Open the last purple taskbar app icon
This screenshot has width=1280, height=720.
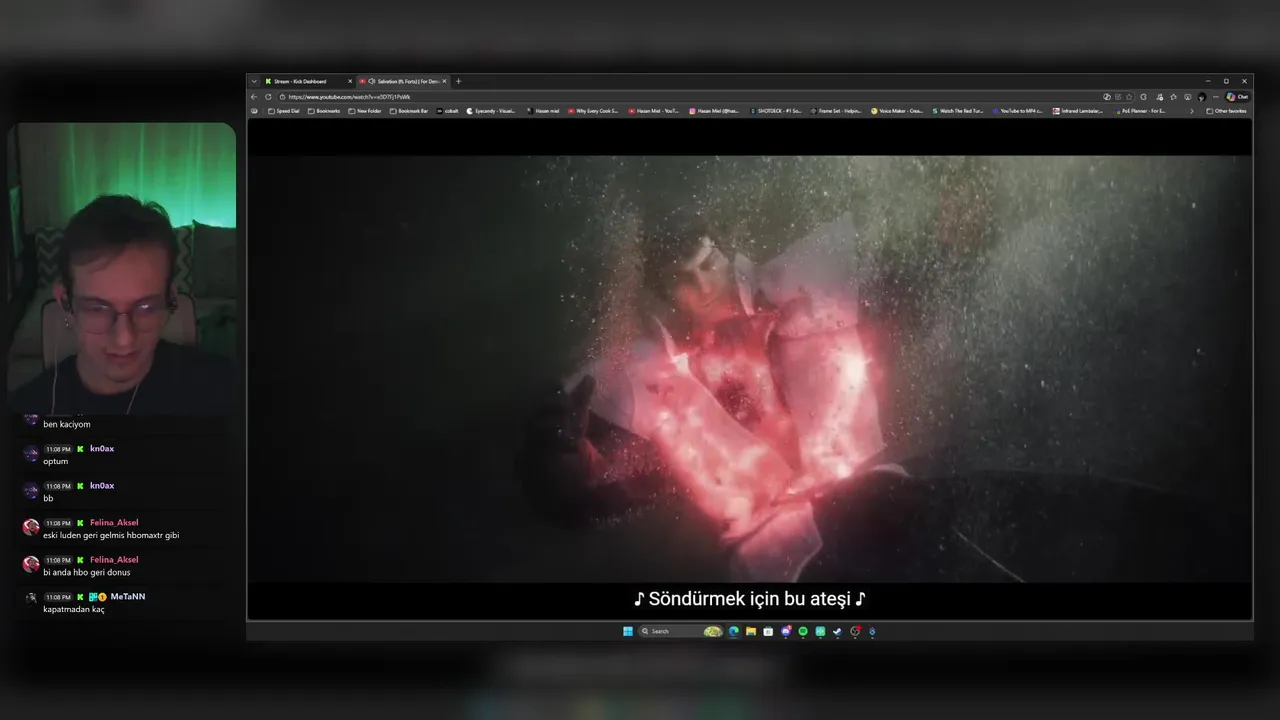(x=872, y=631)
